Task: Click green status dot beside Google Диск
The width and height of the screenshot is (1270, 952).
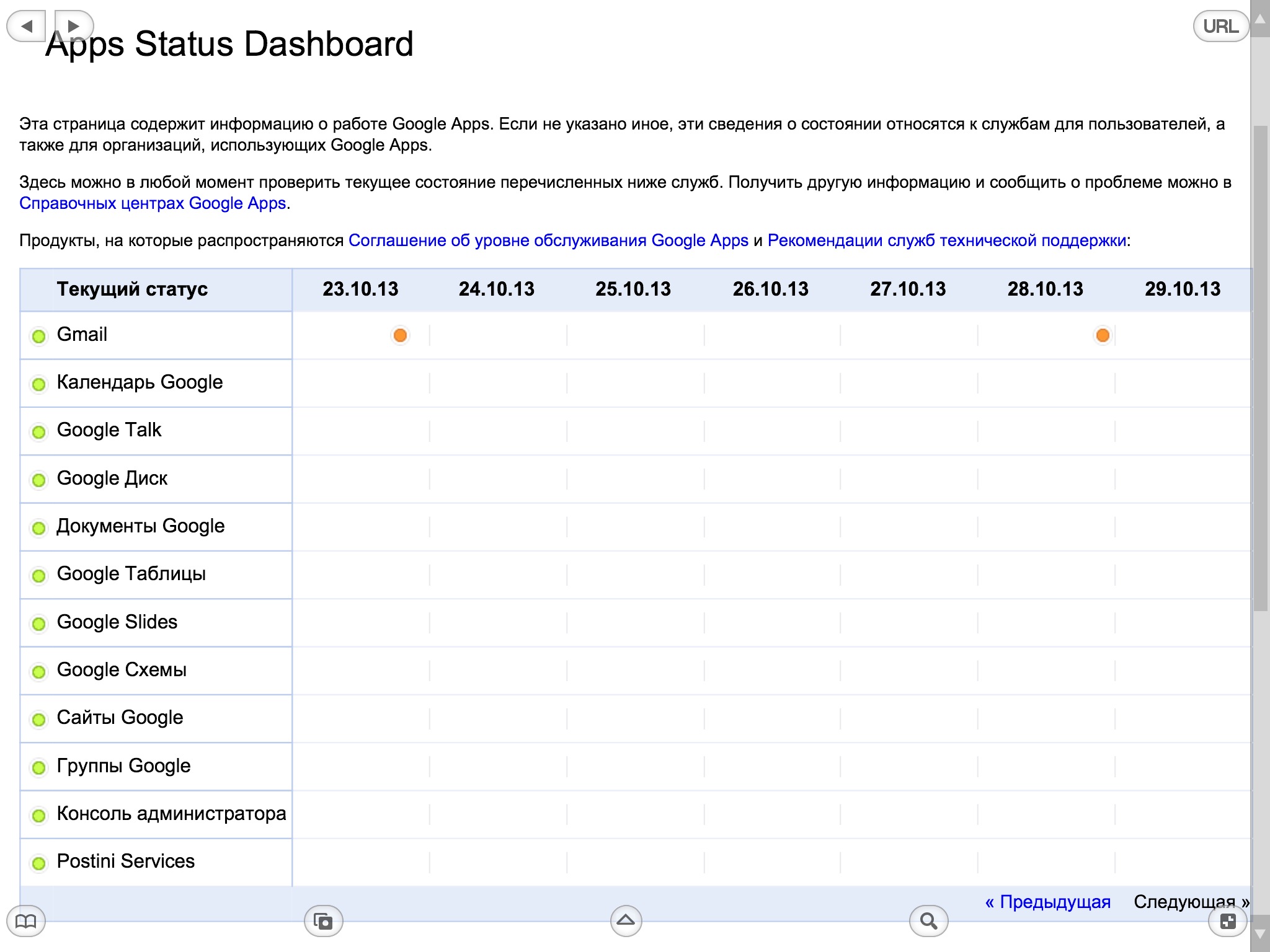Action: 38,480
